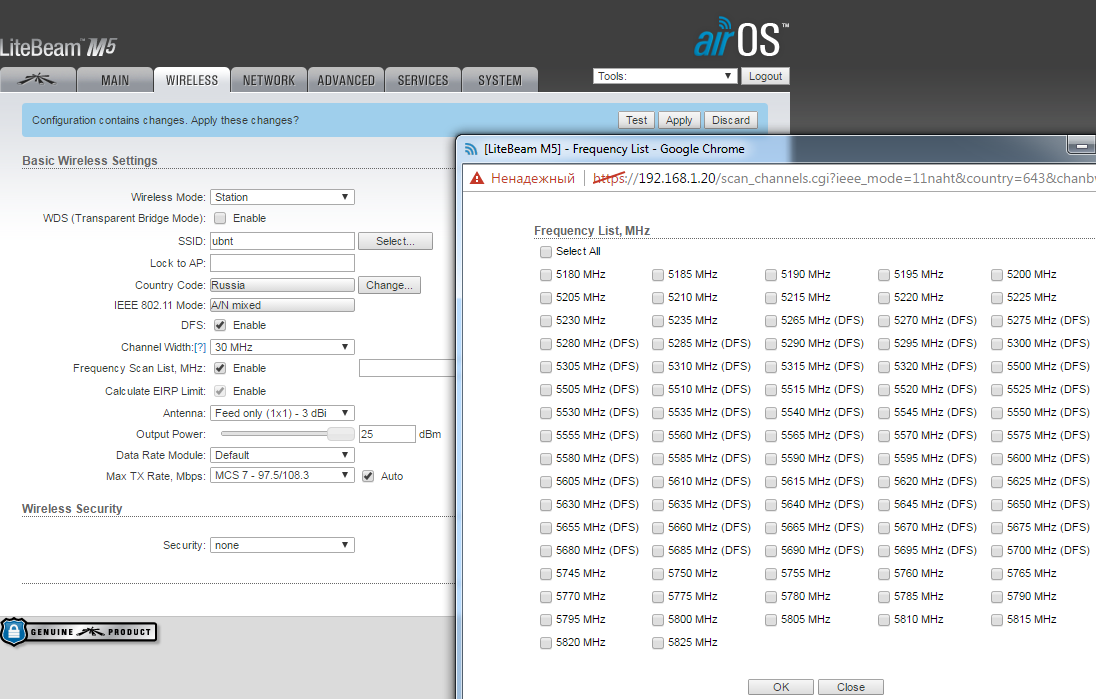Click the Genuine Product badge
The width and height of the screenshot is (1096, 699).
pyautogui.click(x=79, y=632)
